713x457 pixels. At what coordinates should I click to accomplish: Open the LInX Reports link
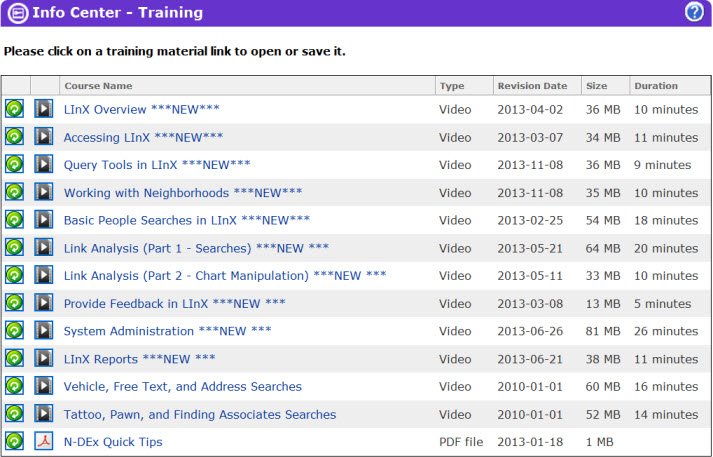(x=139, y=359)
